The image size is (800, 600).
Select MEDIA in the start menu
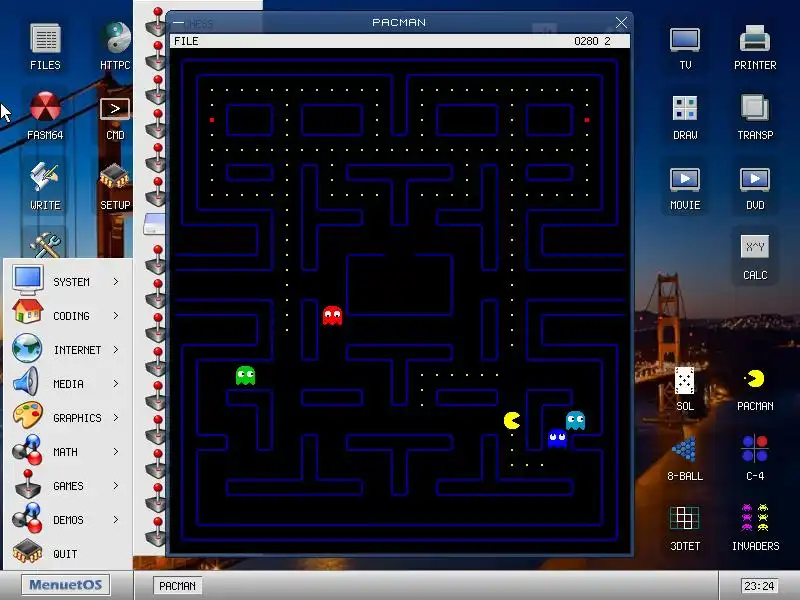66,384
